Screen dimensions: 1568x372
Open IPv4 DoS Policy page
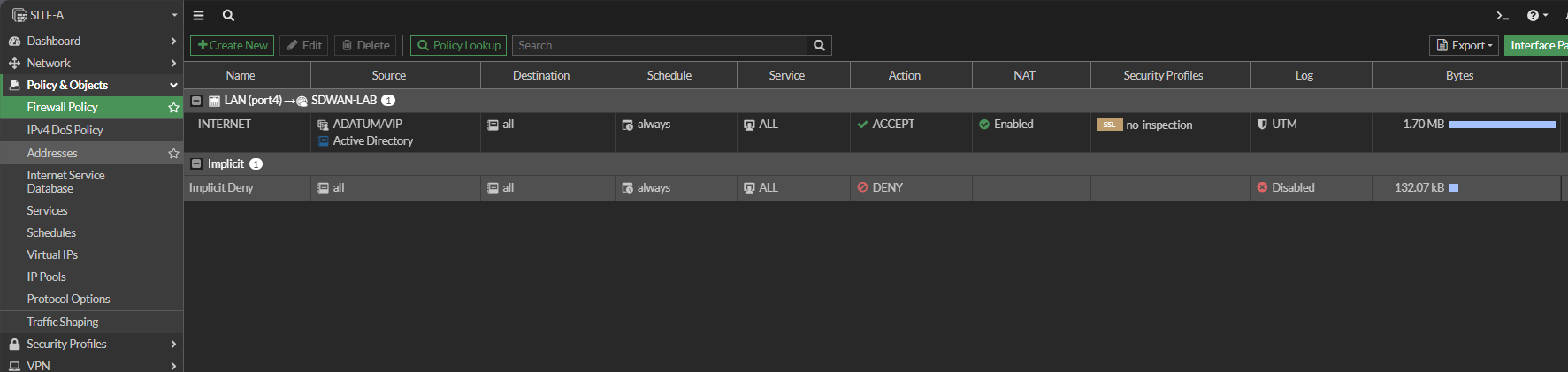pyautogui.click(x=65, y=130)
